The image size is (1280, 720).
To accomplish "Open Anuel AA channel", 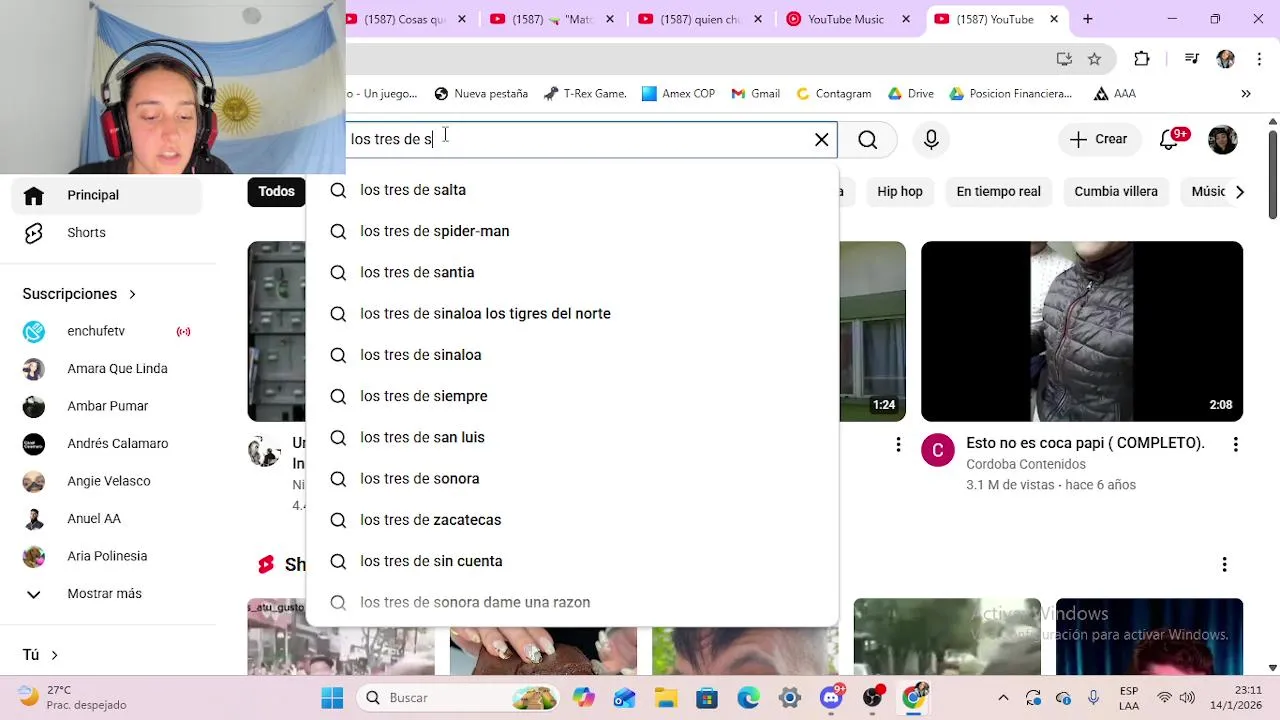I will [107, 519].
